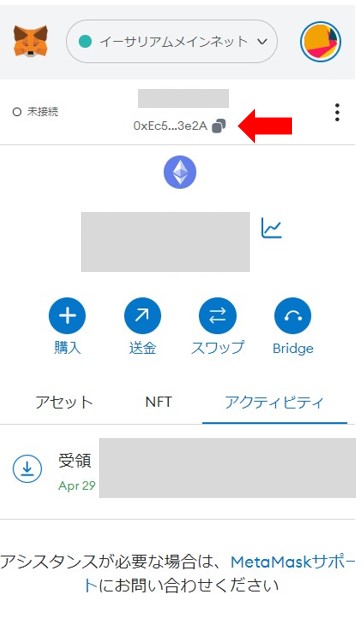Expand the network list chevron arrow
This screenshot has width=364, height=637.
tap(262, 42)
